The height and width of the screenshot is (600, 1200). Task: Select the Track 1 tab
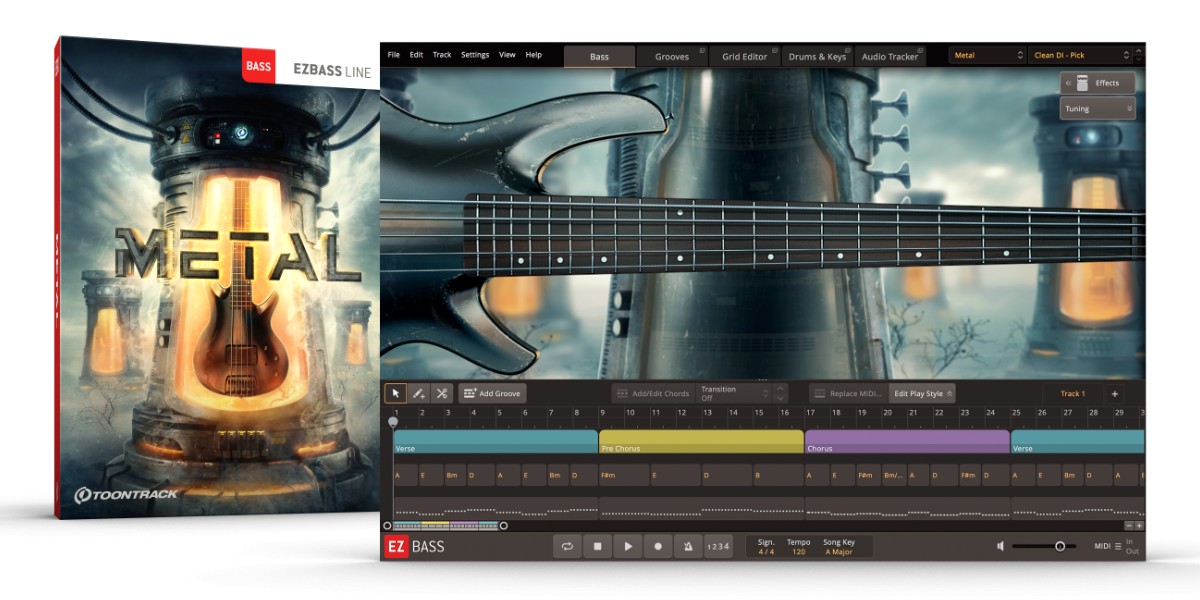coord(1072,394)
